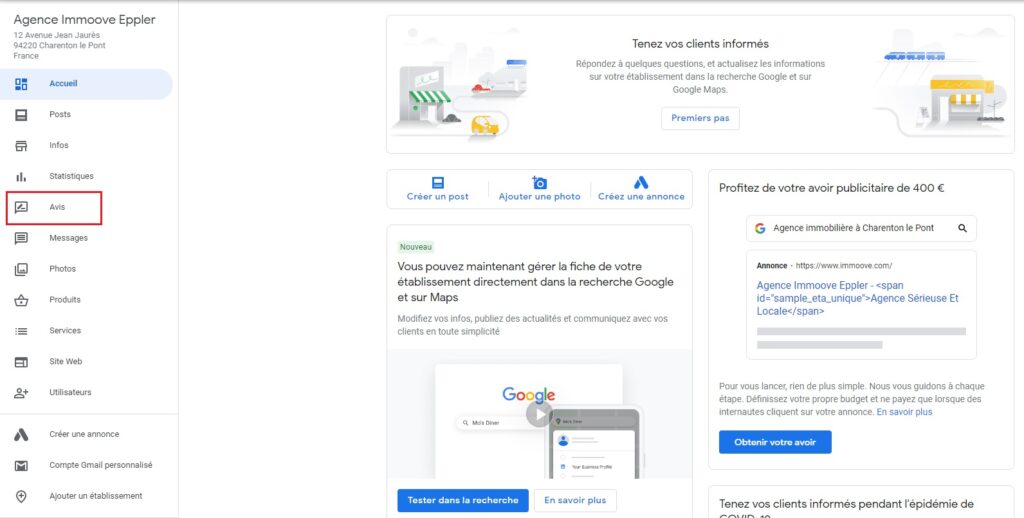Click the Ajouter une photo camera icon

click(x=539, y=183)
